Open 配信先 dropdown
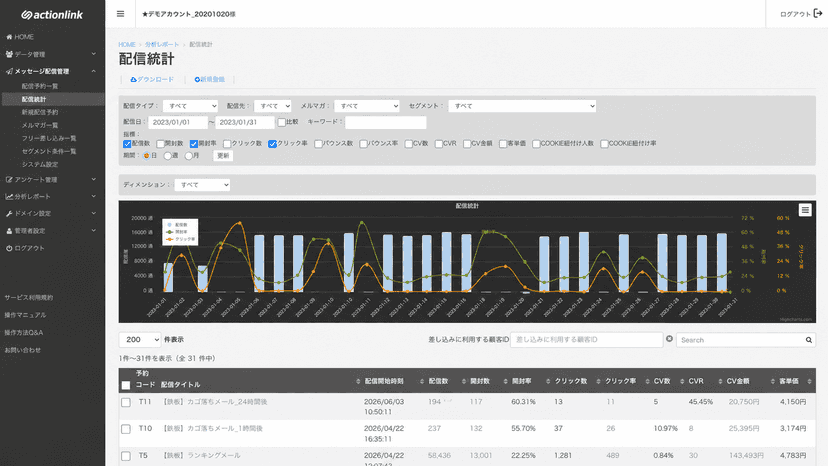 (x=272, y=106)
